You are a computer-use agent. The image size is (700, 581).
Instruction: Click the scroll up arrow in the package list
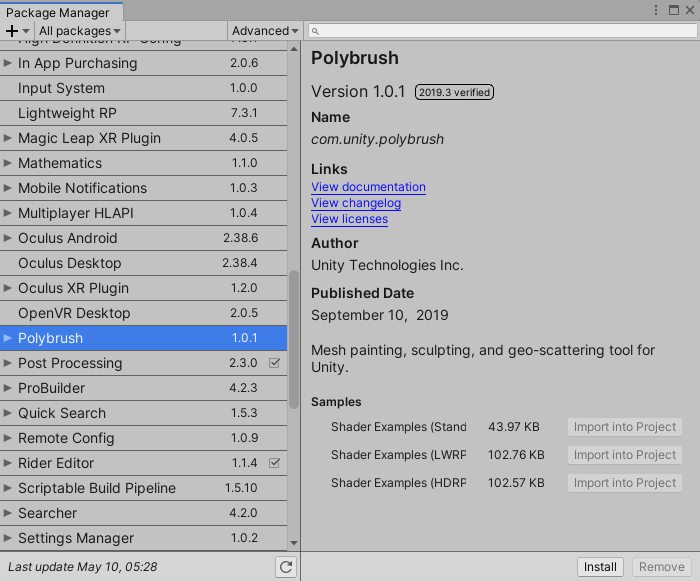coord(294,49)
